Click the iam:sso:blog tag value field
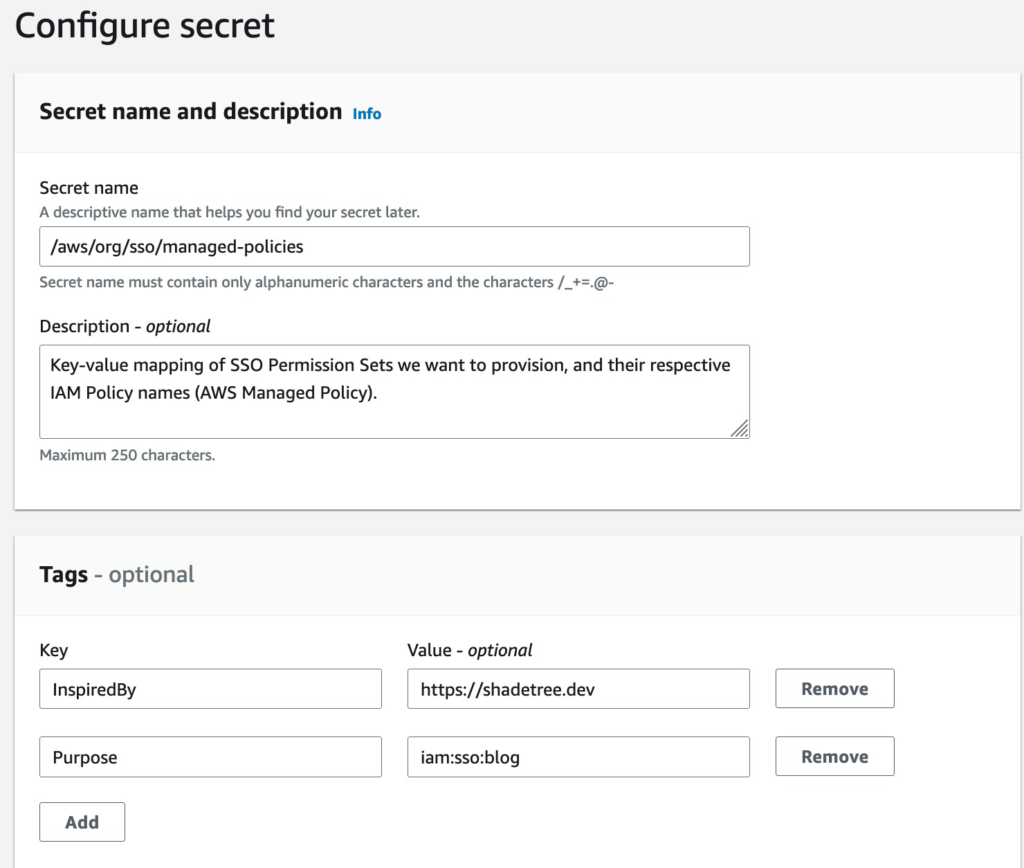The height and width of the screenshot is (868, 1024). point(578,757)
